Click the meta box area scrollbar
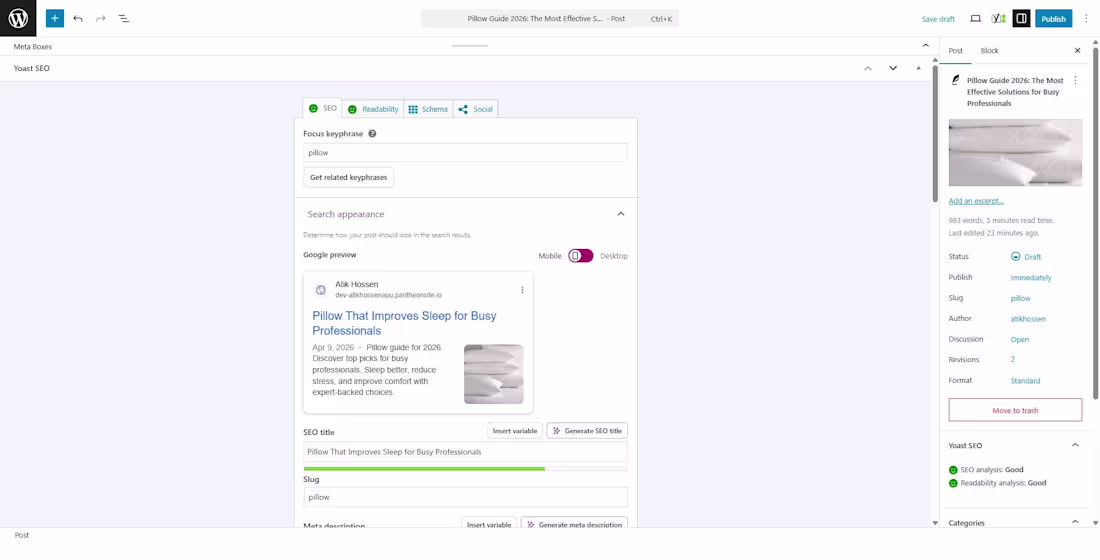The height and width of the screenshot is (560, 1100). 935,133
